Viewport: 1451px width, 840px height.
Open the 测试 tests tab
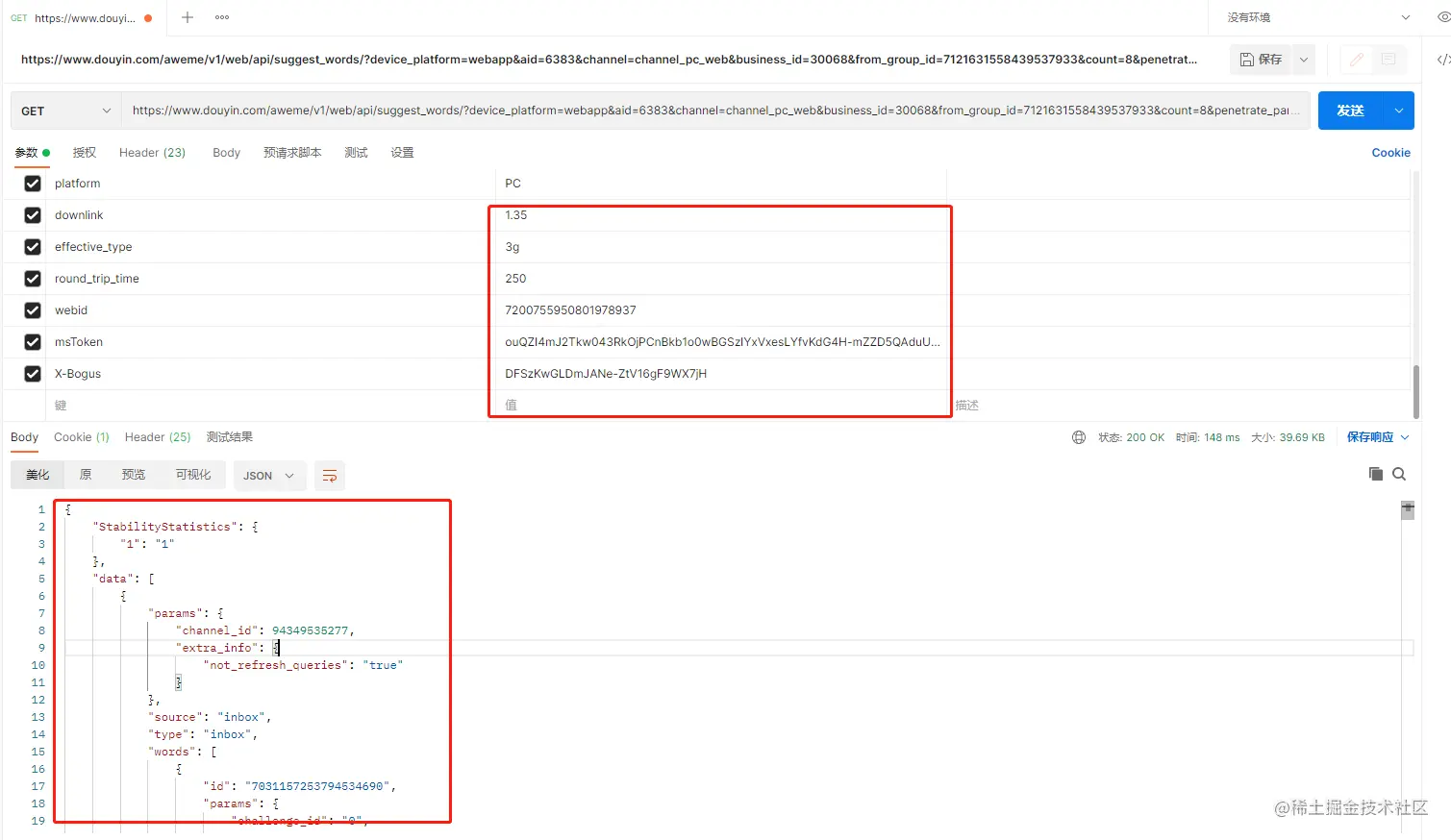point(356,153)
